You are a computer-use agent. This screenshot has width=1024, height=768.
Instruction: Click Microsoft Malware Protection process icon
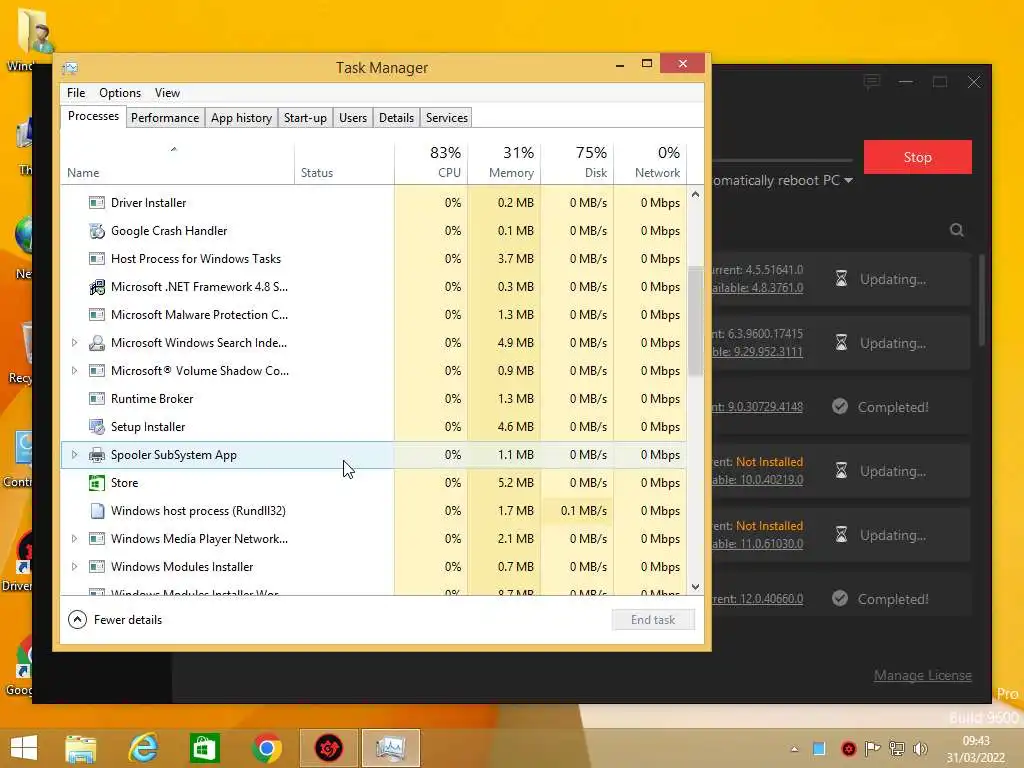[97, 315]
